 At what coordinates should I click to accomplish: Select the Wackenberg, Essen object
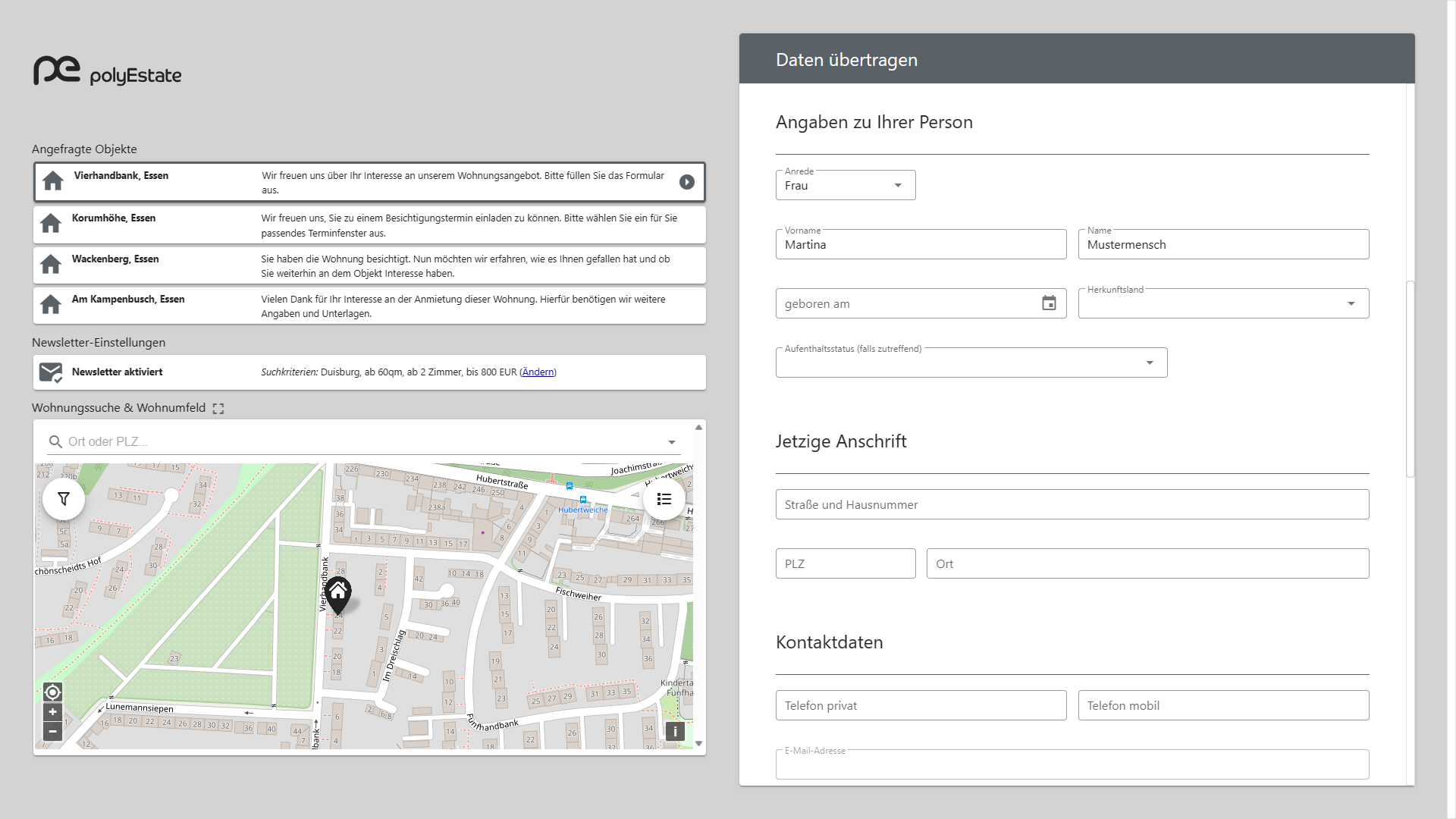pyautogui.click(x=369, y=265)
